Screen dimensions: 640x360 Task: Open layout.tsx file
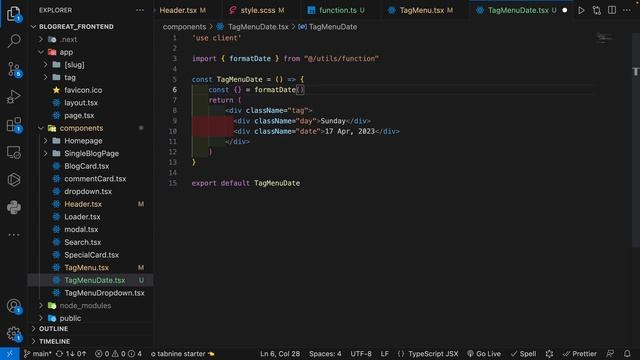click(80, 103)
